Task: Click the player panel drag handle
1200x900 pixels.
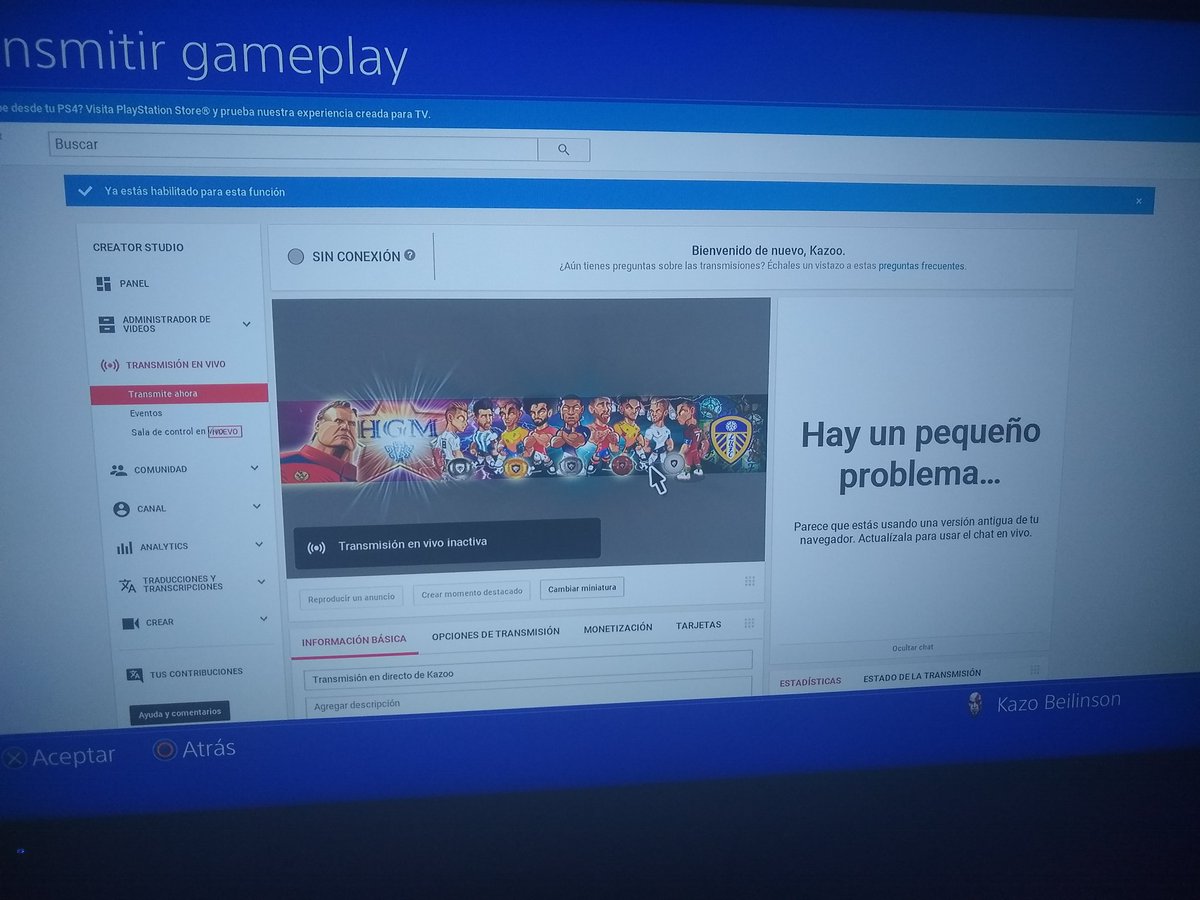Action: 749,581
